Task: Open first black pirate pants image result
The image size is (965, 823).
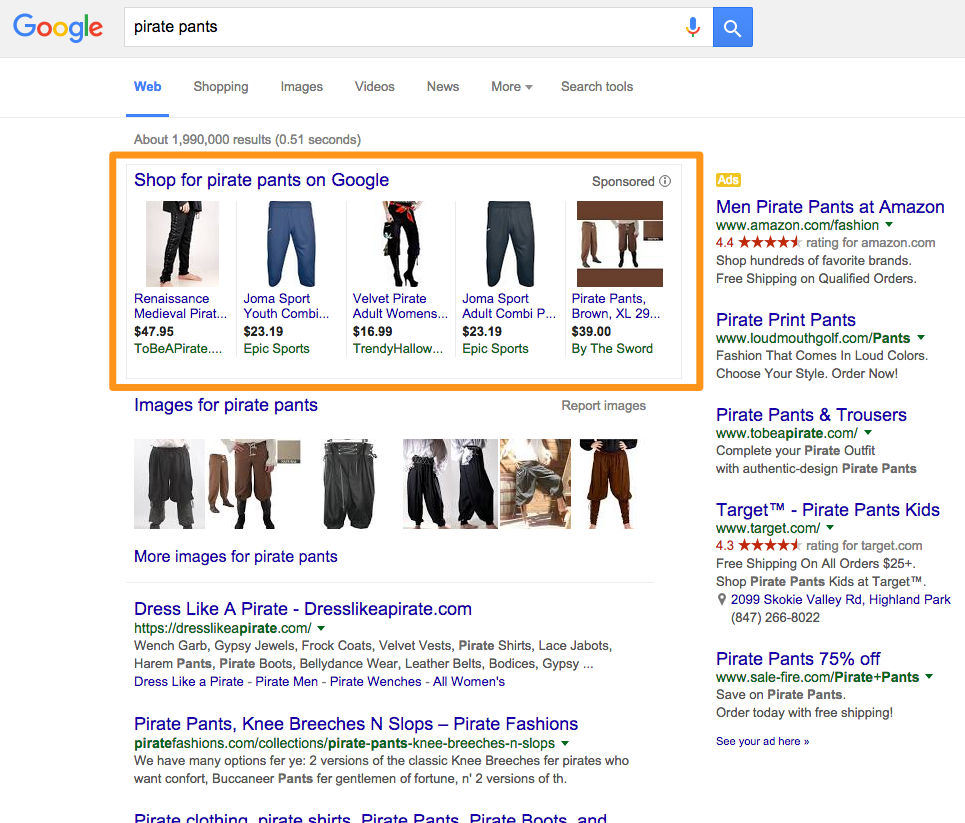Action: (x=169, y=484)
